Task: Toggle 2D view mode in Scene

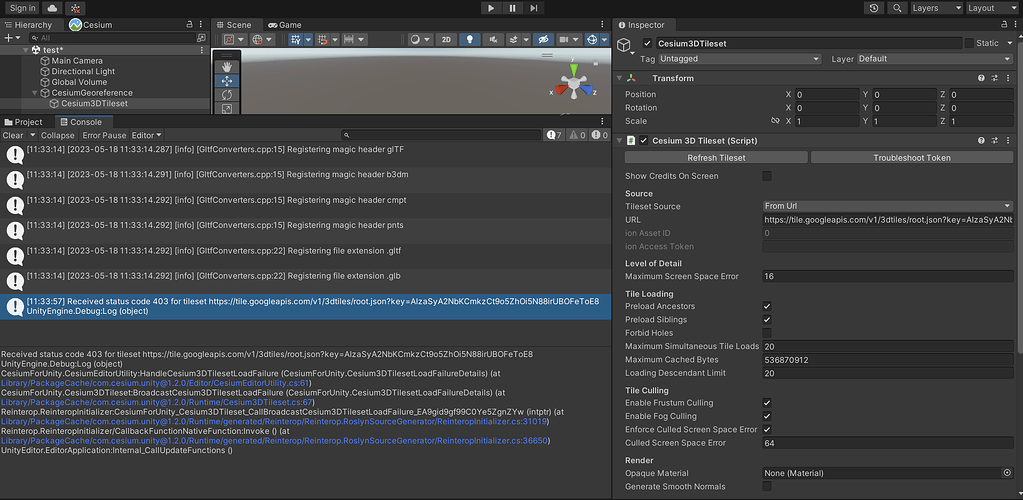Action: [447, 40]
